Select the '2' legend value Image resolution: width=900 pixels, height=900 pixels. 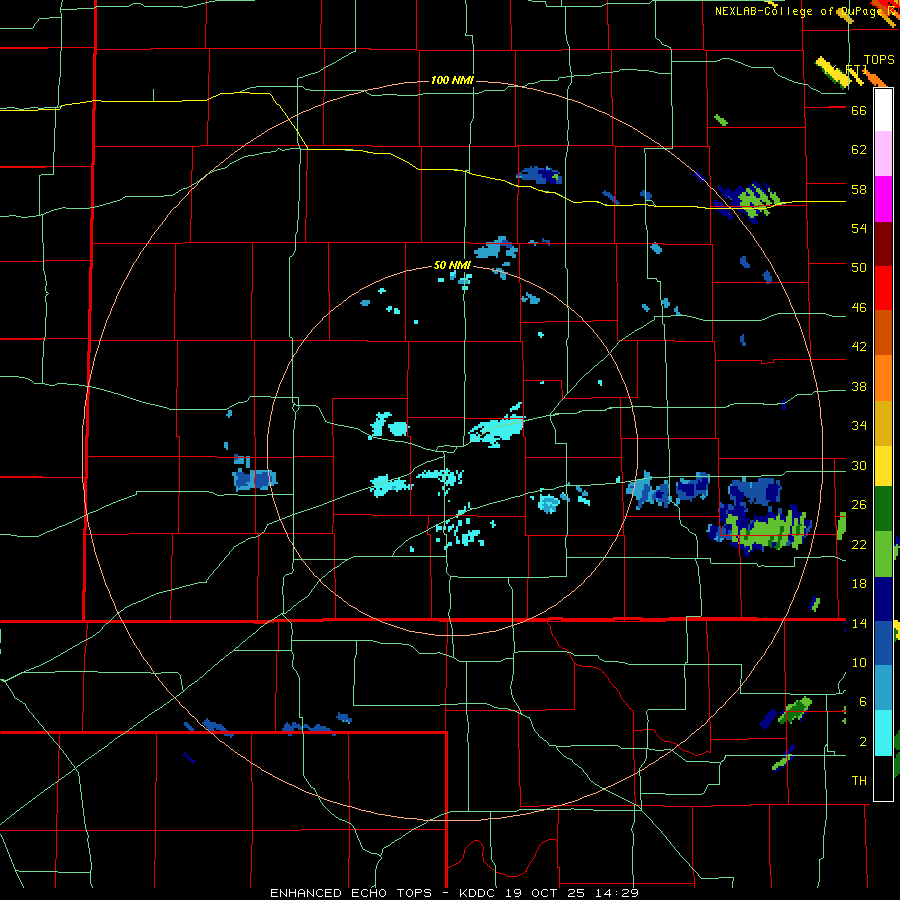pyautogui.click(x=862, y=741)
